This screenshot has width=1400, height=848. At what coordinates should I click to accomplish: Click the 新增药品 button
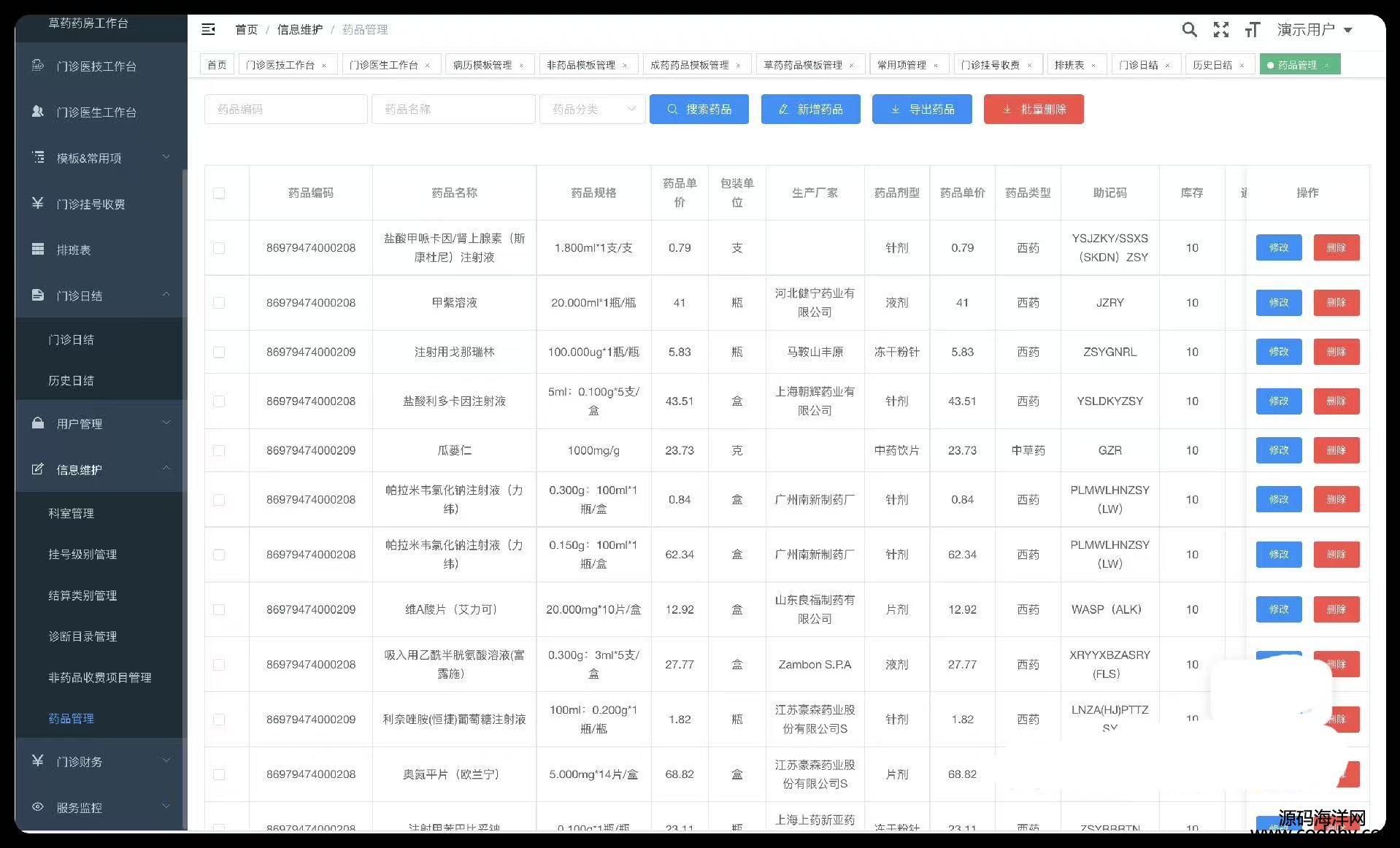point(810,109)
